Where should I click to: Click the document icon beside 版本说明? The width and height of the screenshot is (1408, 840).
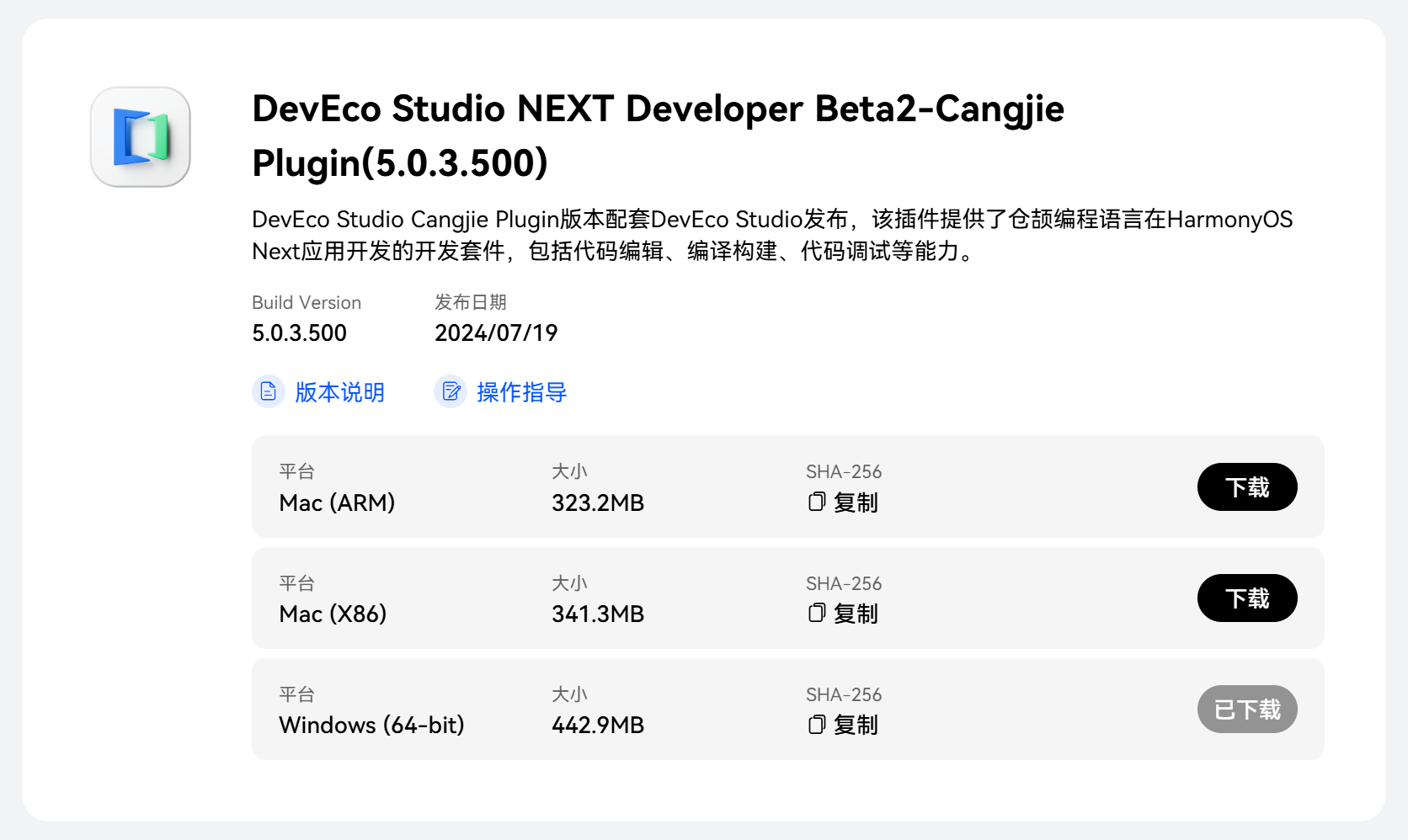coord(268,391)
